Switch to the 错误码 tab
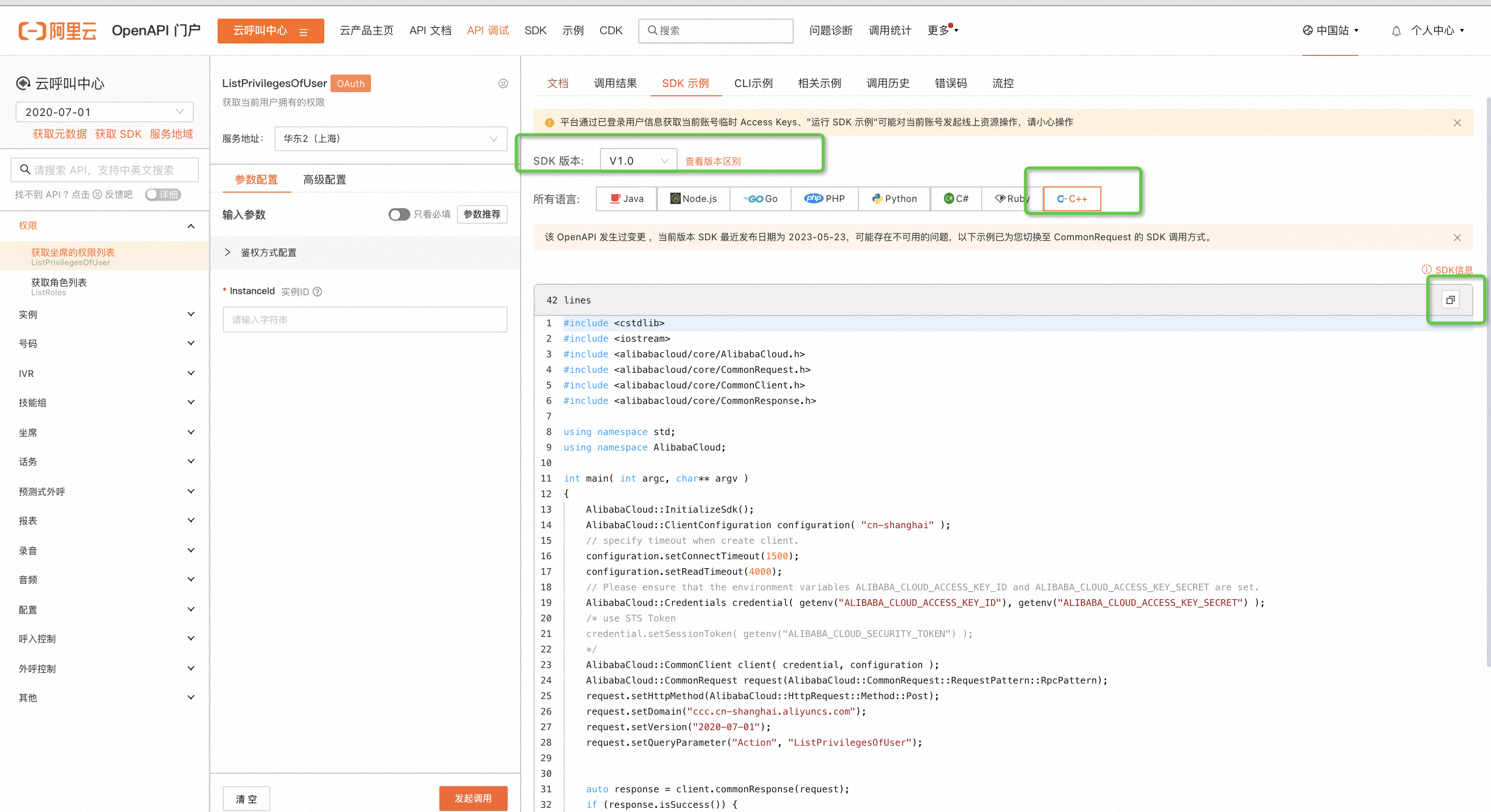 (951, 83)
